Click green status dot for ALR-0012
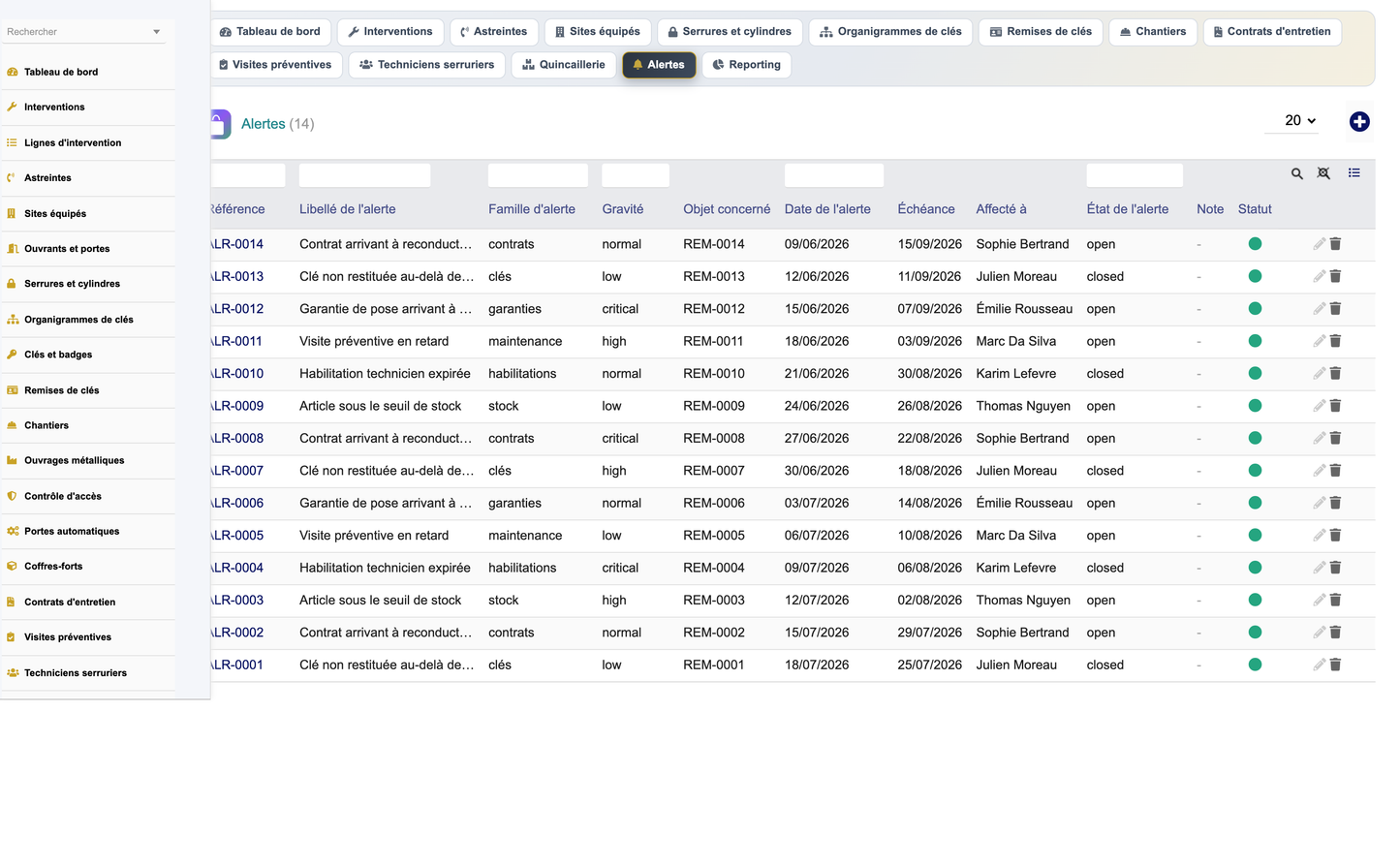 pyautogui.click(x=1255, y=309)
